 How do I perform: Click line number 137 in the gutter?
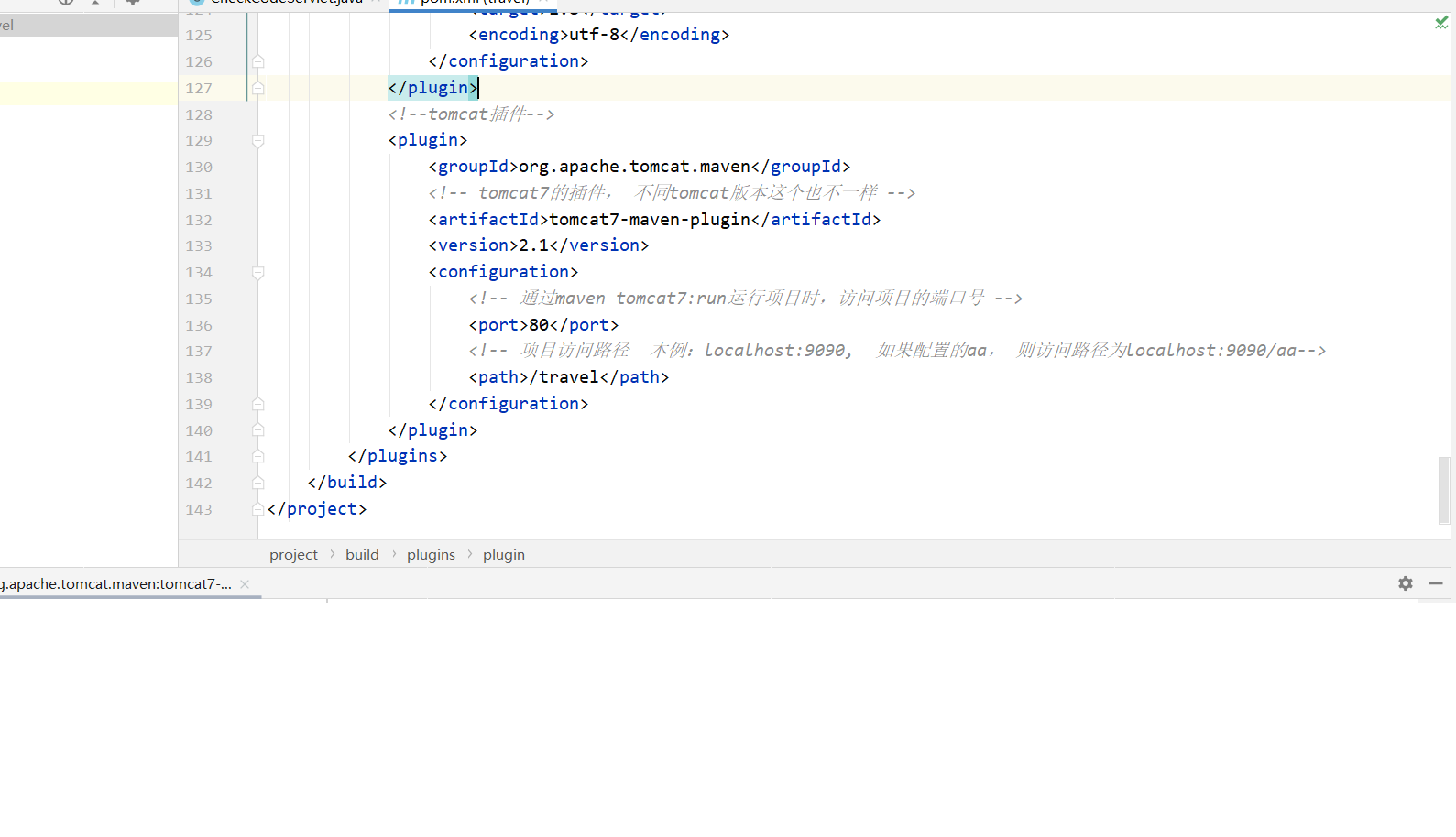[199, 352]
